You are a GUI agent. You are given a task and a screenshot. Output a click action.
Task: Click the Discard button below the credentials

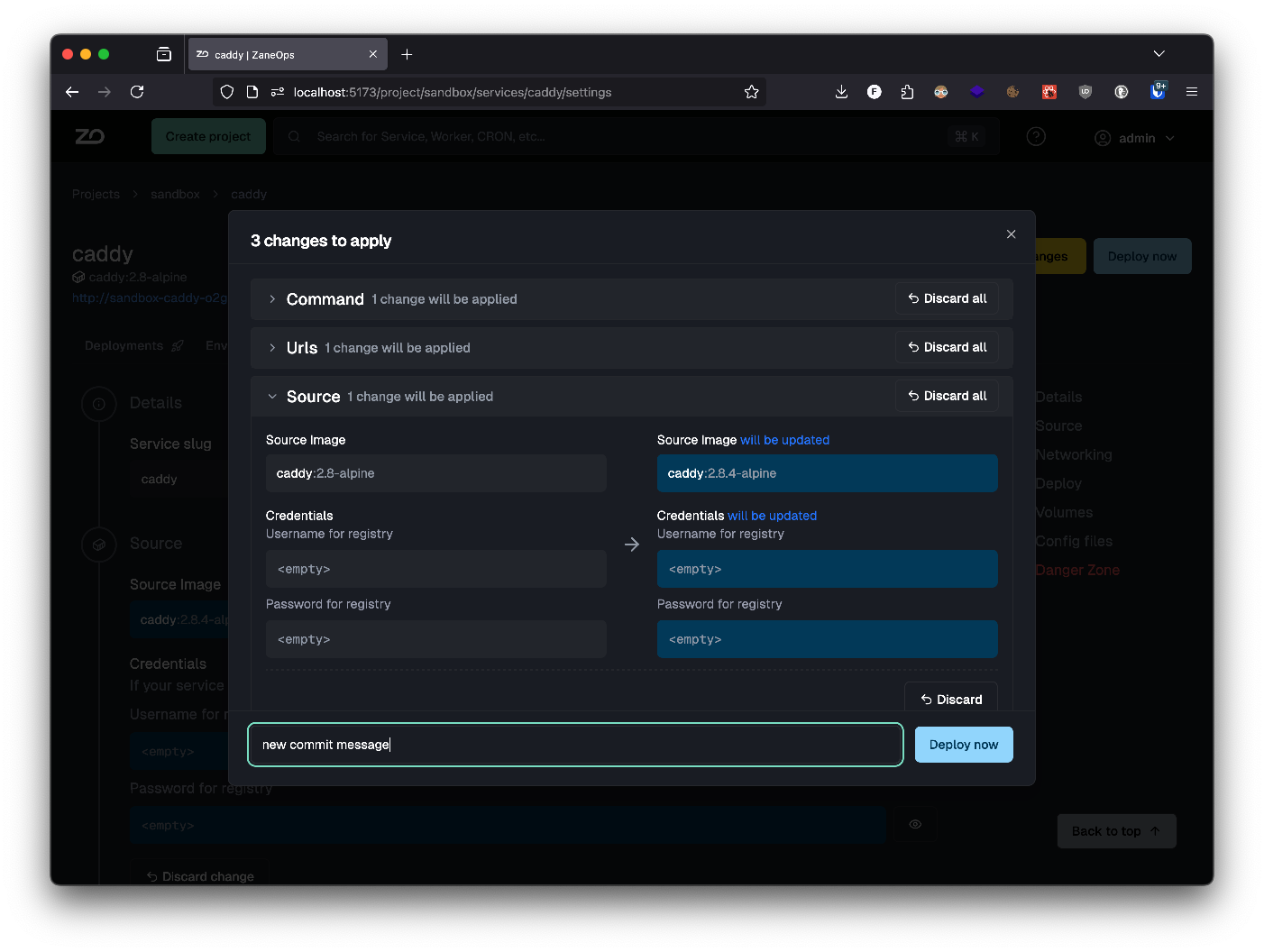951,699
